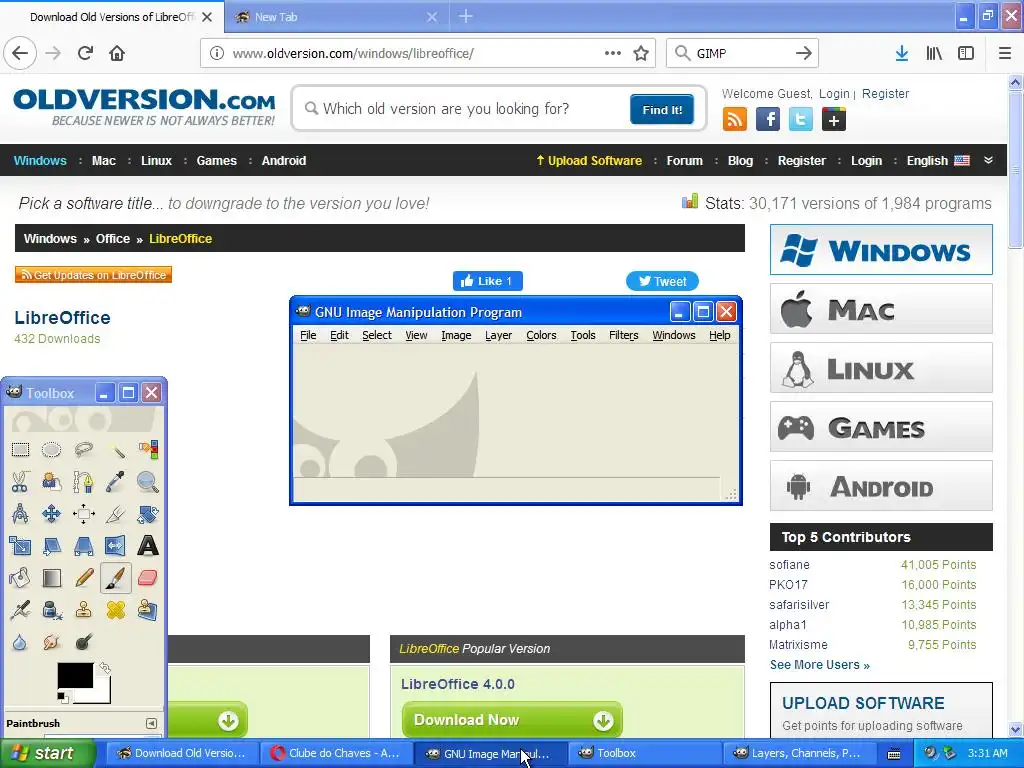Expand the English language chevron dropdown
Screen dimensions: 1024x768
[988, 160]
